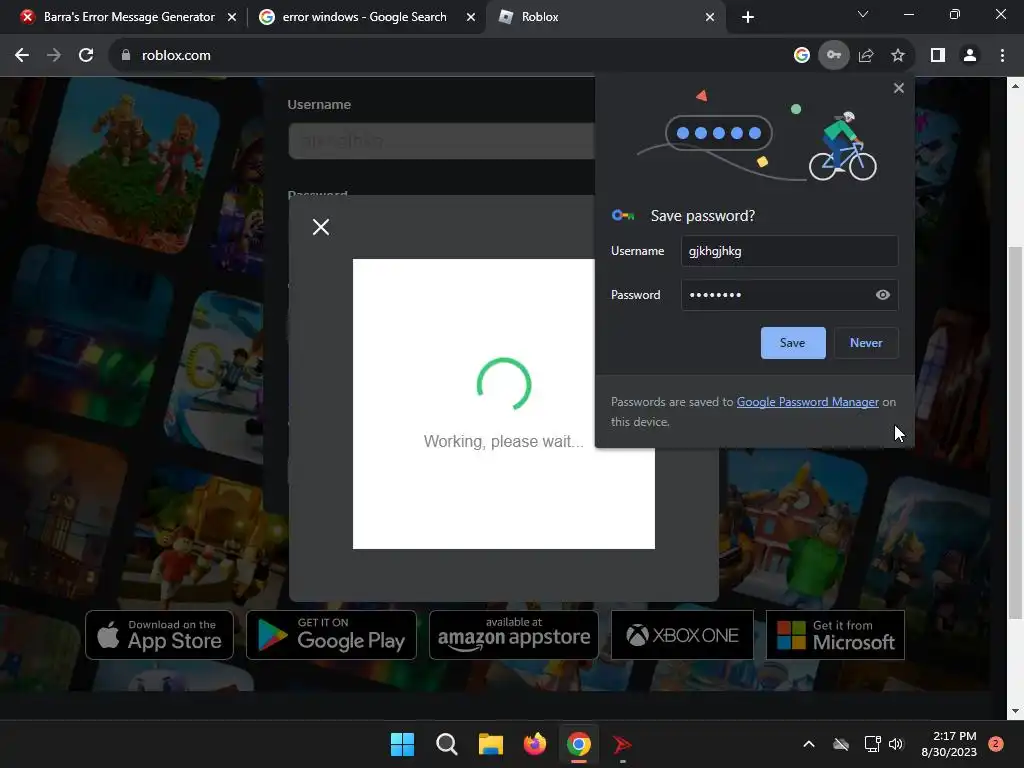Screen dimensions: 1024x768
Task: Click the page vertical scrollbar
Action: [1016, 431]
